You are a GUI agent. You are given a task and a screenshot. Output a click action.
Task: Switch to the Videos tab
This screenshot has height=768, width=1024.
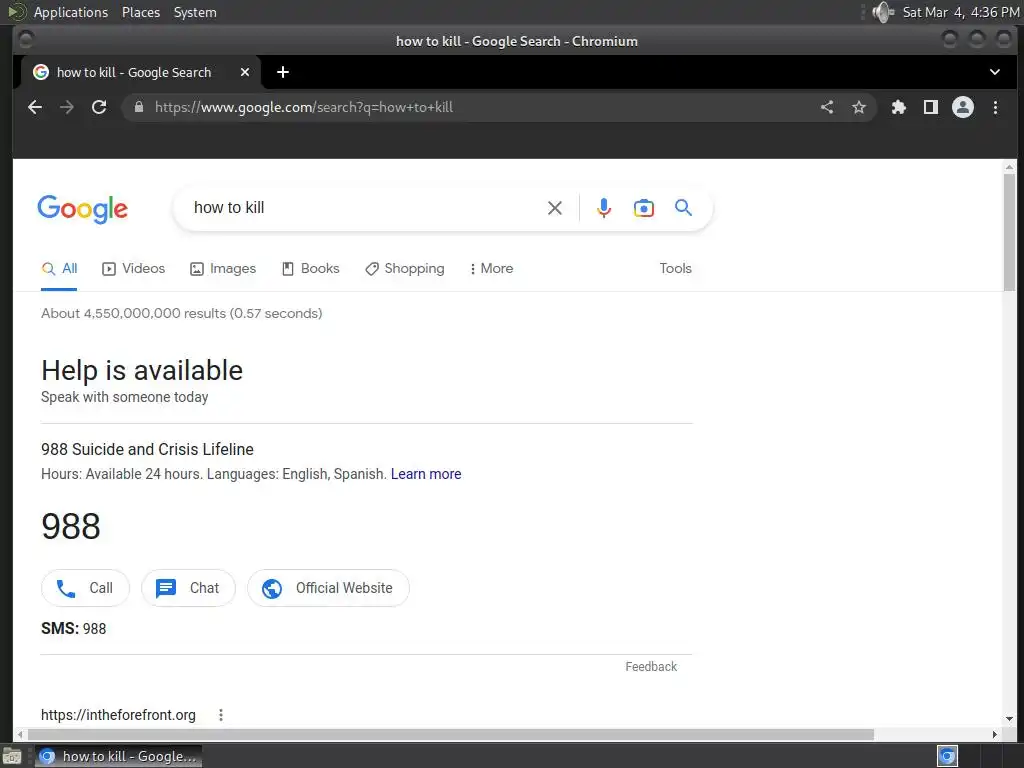(134, 268)
